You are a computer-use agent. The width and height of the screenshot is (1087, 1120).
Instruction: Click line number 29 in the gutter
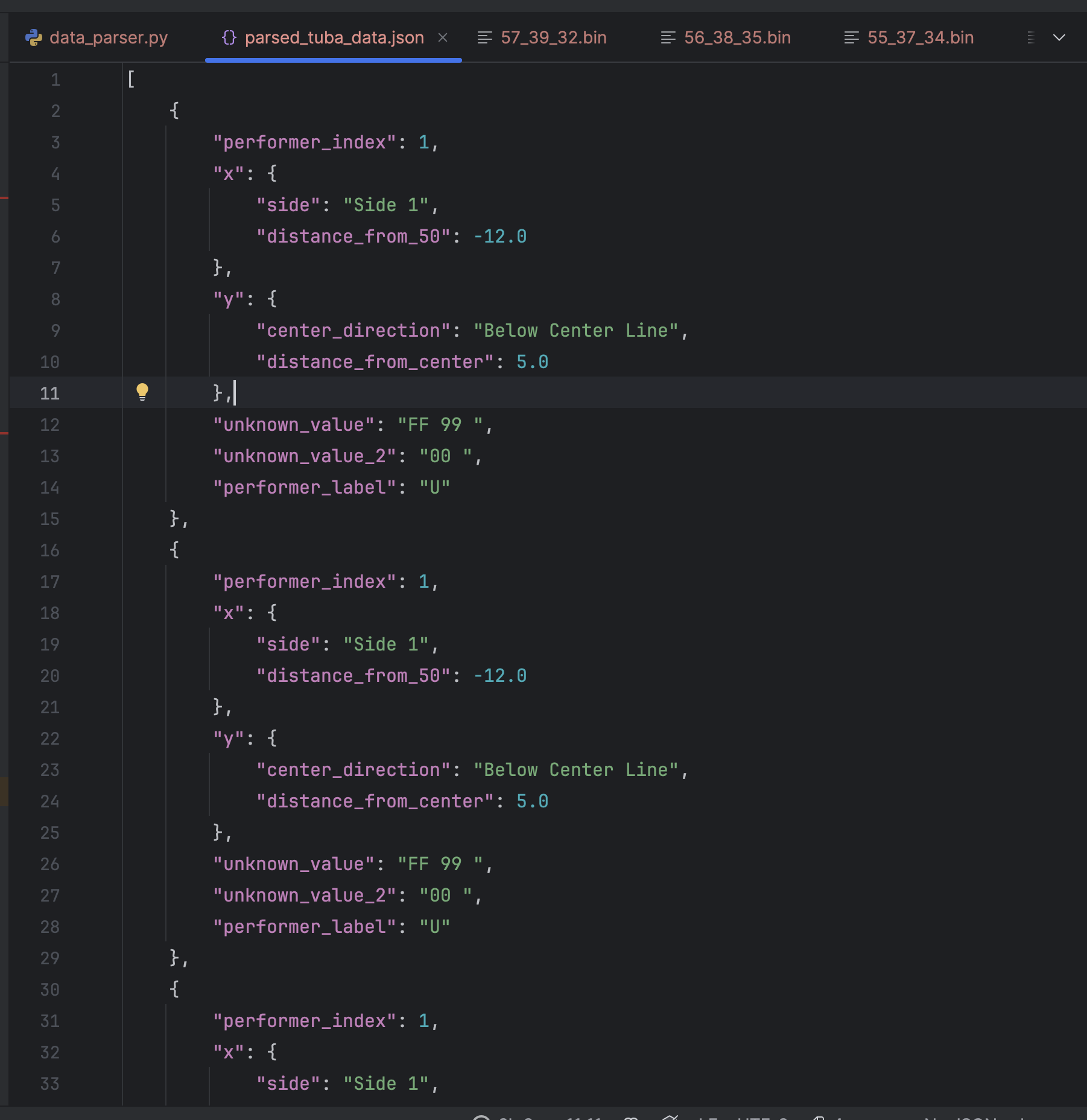(x=50, y=958)
